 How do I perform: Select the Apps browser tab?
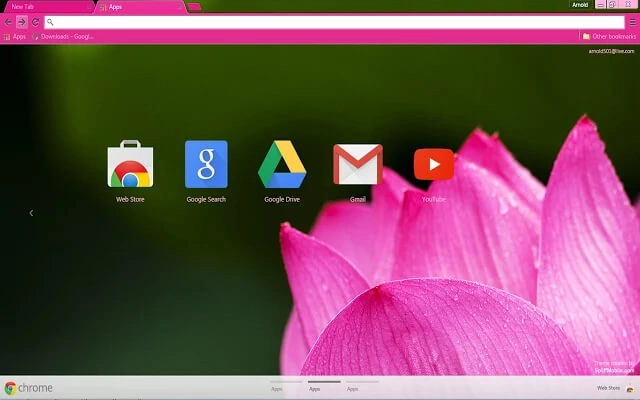pos(139,7)
